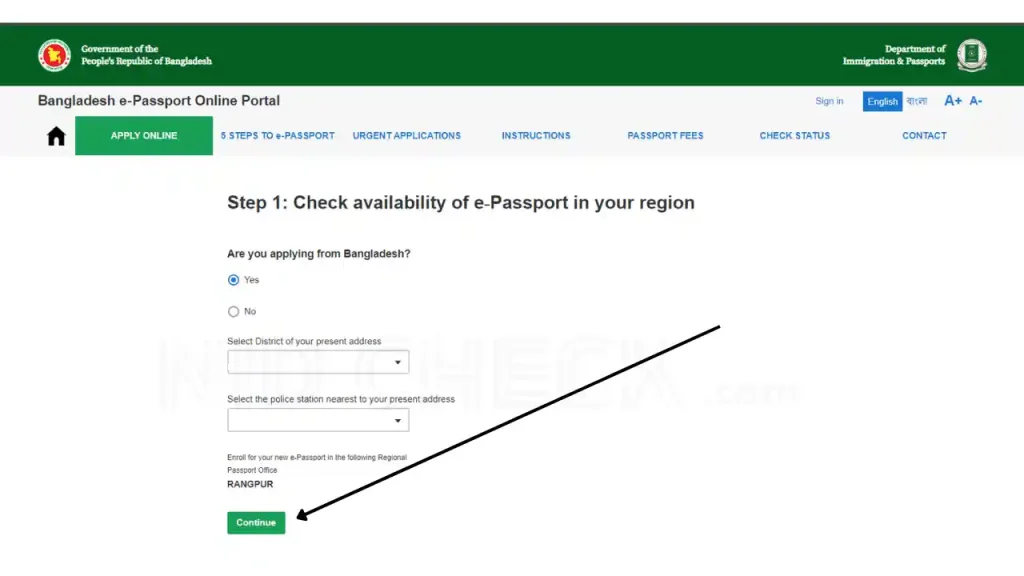The height and width of the screenshot is (576, 1024).
Task: Increase font size with A+ icon
Action: coord(952,101)
